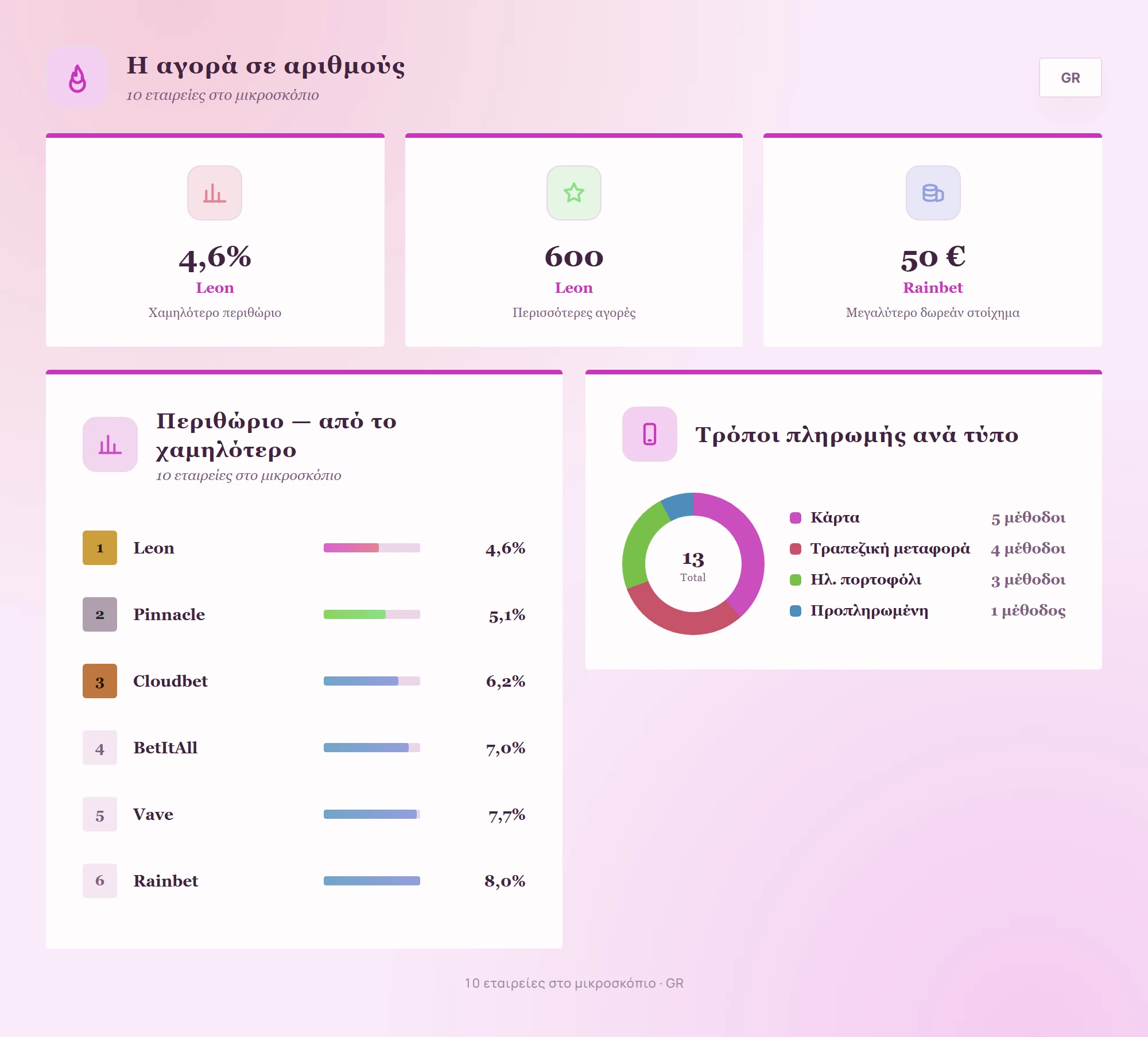Click the Leon margin progress bar
This screenshot has width=1148, height=1037.
pos(372,548)
